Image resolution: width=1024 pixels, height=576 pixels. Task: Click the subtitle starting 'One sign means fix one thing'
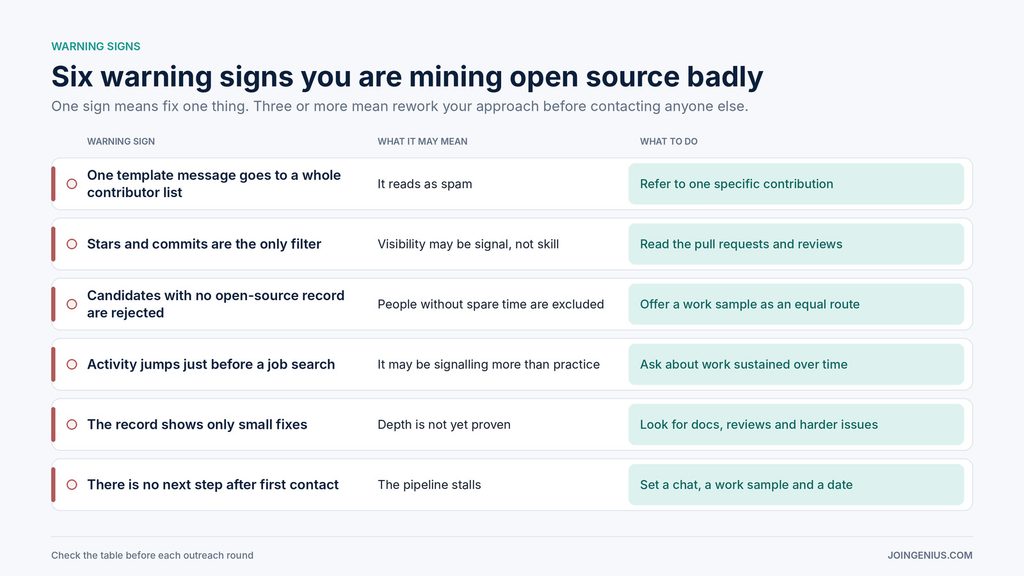point(400,106)
